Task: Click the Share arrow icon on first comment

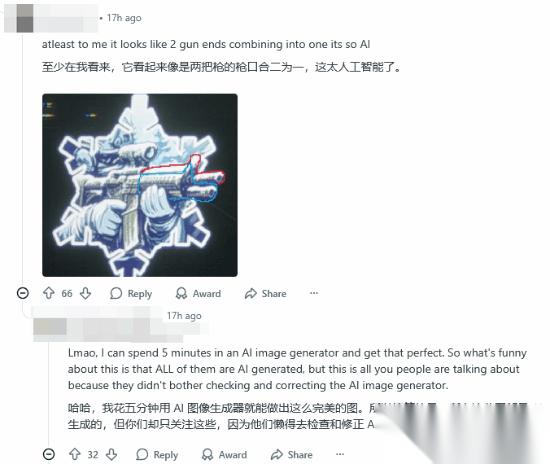Action: coord(251,293)
